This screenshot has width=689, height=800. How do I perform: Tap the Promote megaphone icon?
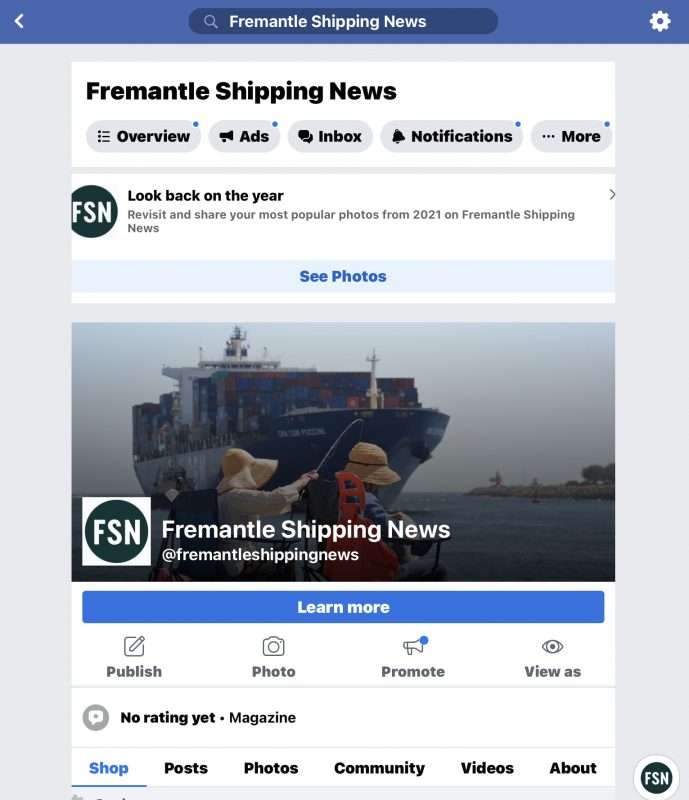(414, 646)
